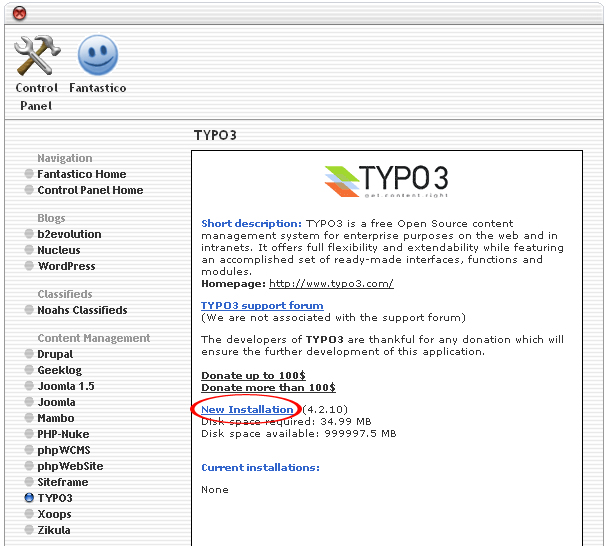Click the 'Short description:' heading
606x546 pixels.
(251, 224)
